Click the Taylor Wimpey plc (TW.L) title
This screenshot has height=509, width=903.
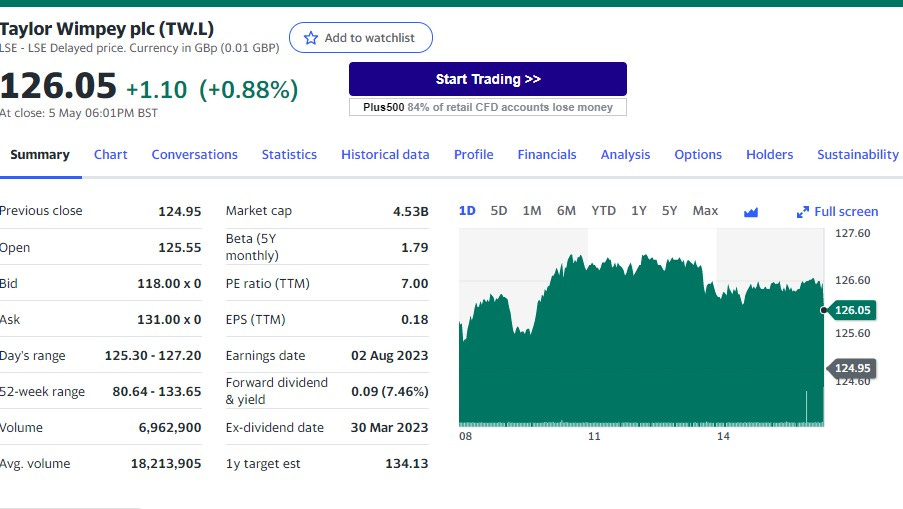point(107,28)
